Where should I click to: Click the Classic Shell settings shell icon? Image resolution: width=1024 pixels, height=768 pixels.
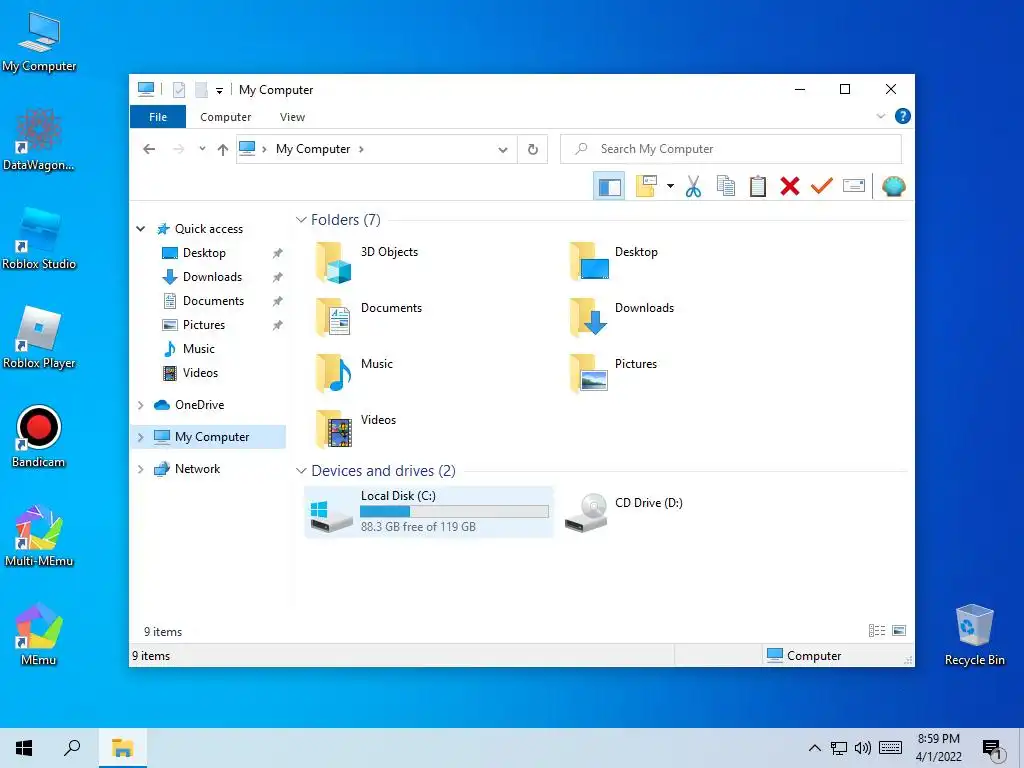[893, 187]
